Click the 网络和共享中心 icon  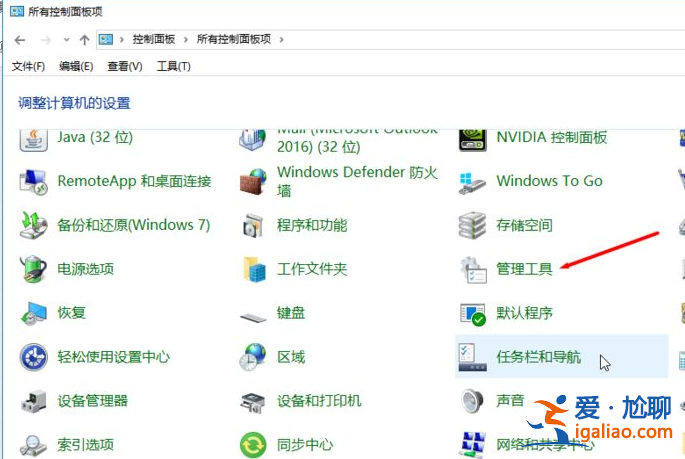[x=474, y=445]
